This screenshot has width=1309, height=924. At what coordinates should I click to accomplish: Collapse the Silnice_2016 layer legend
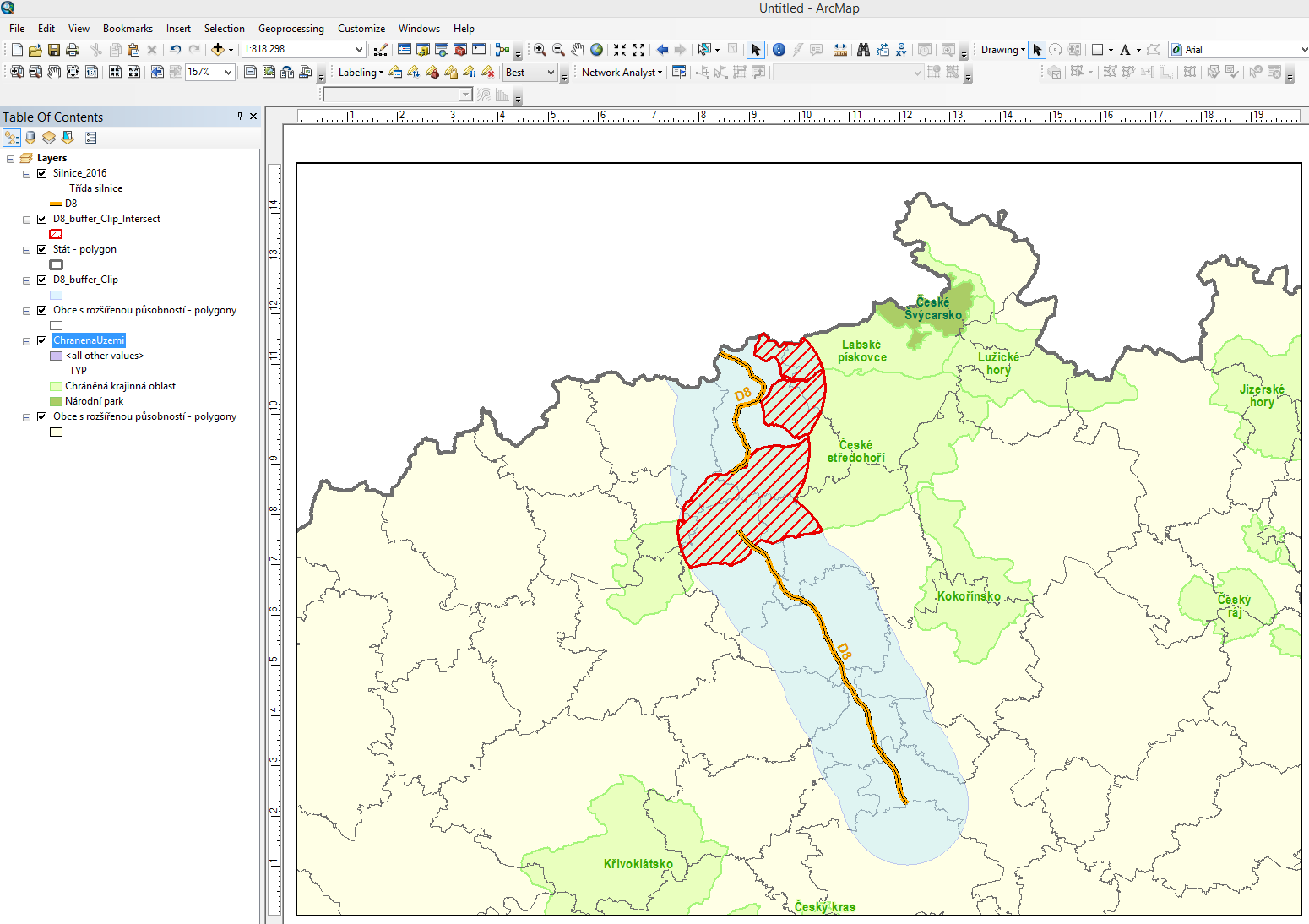coord(26,173)
